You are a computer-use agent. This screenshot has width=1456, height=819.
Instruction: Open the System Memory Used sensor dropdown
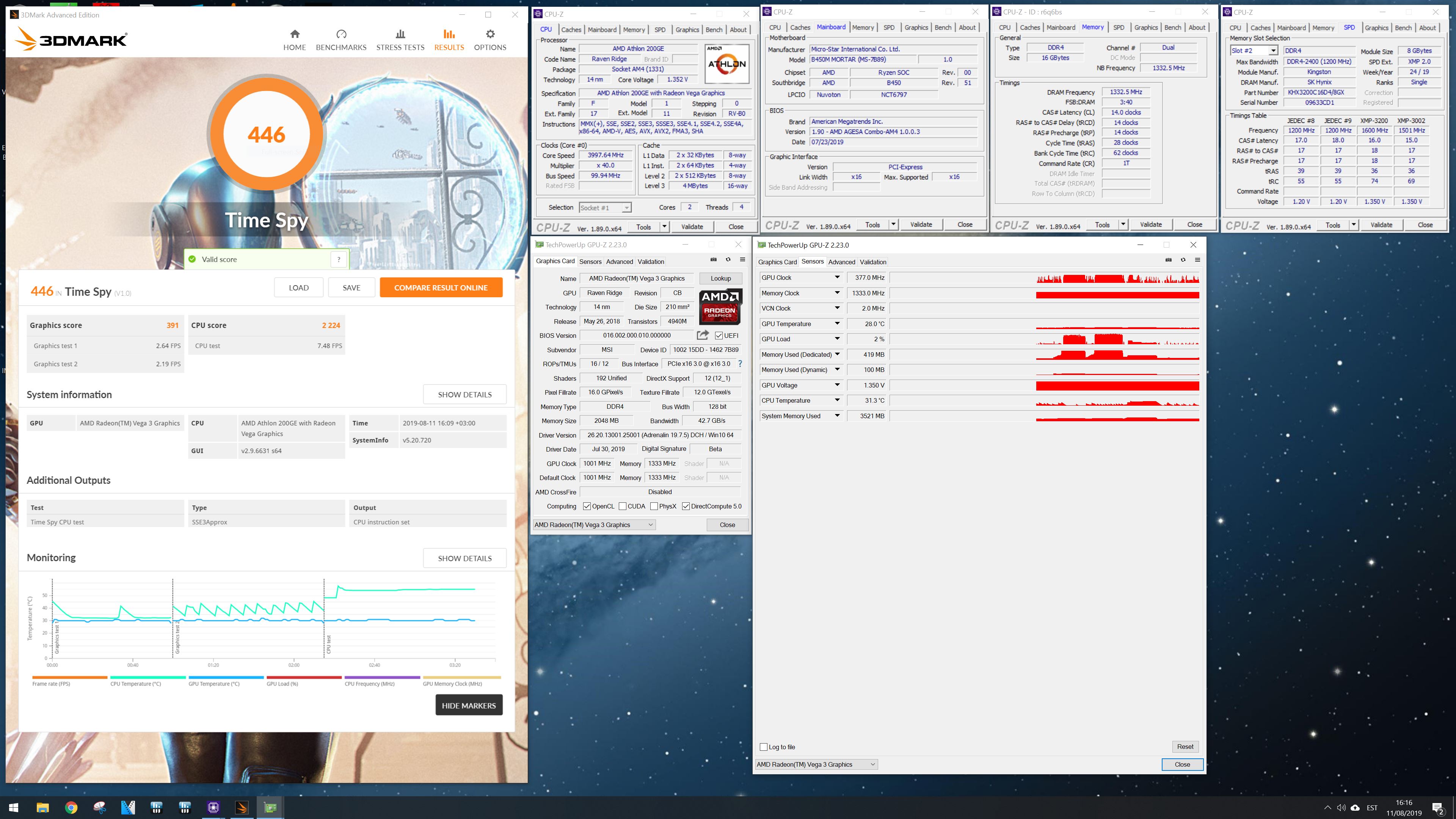pyautogui.click(x=837, y=416)
